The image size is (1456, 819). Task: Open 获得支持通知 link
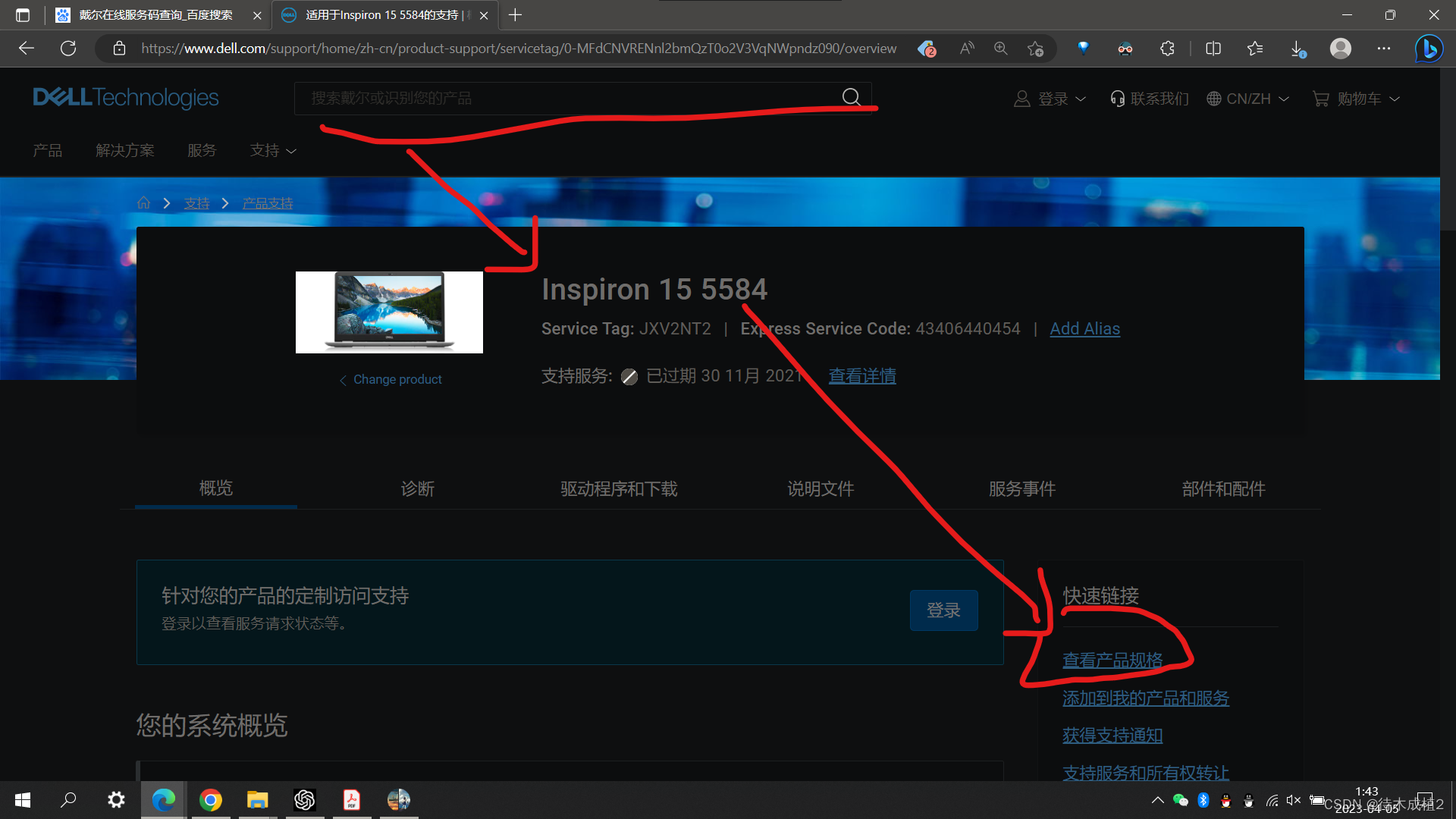click(x=1112, y=735)
